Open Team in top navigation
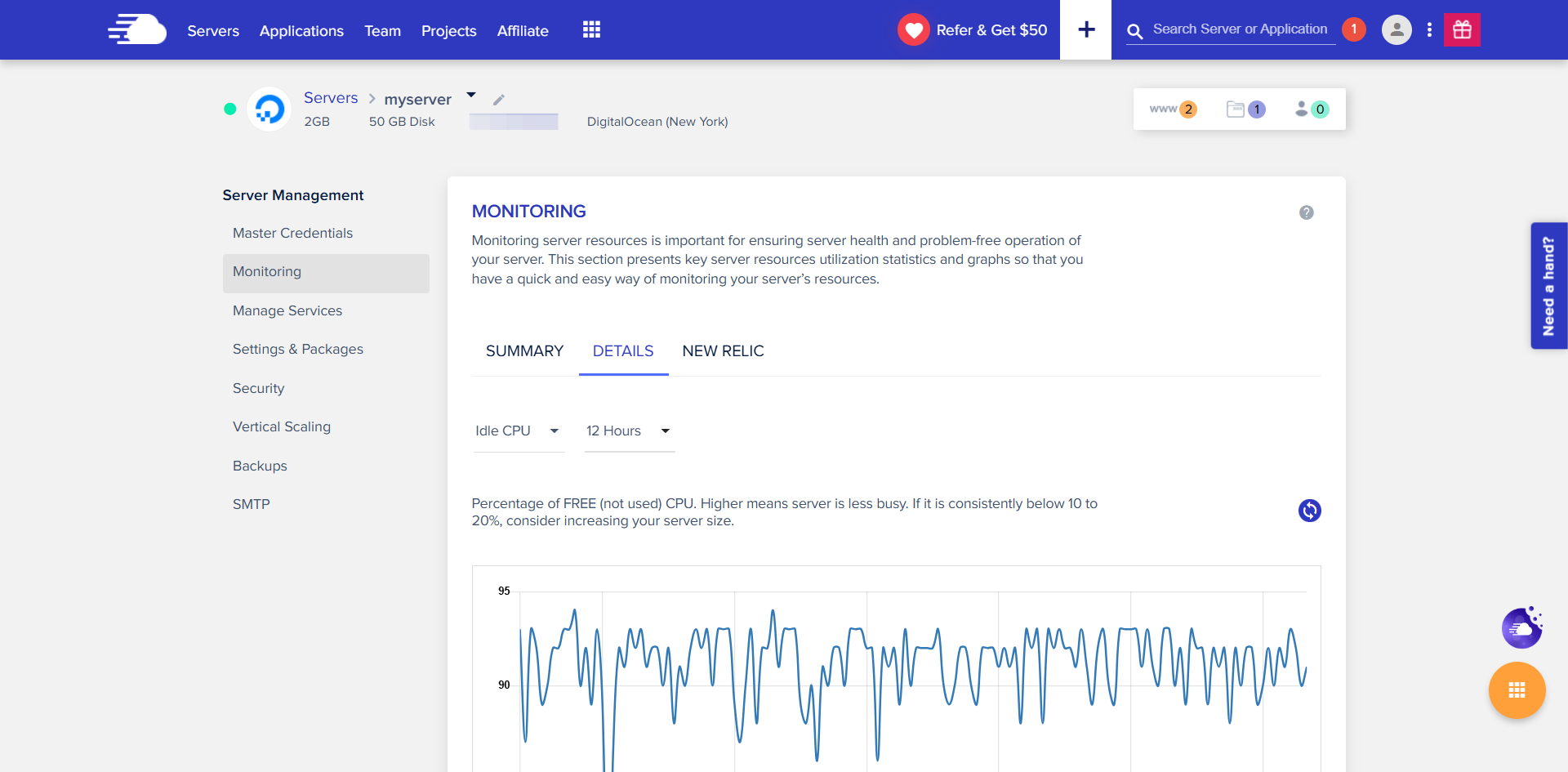 click(x=382, y=31)
